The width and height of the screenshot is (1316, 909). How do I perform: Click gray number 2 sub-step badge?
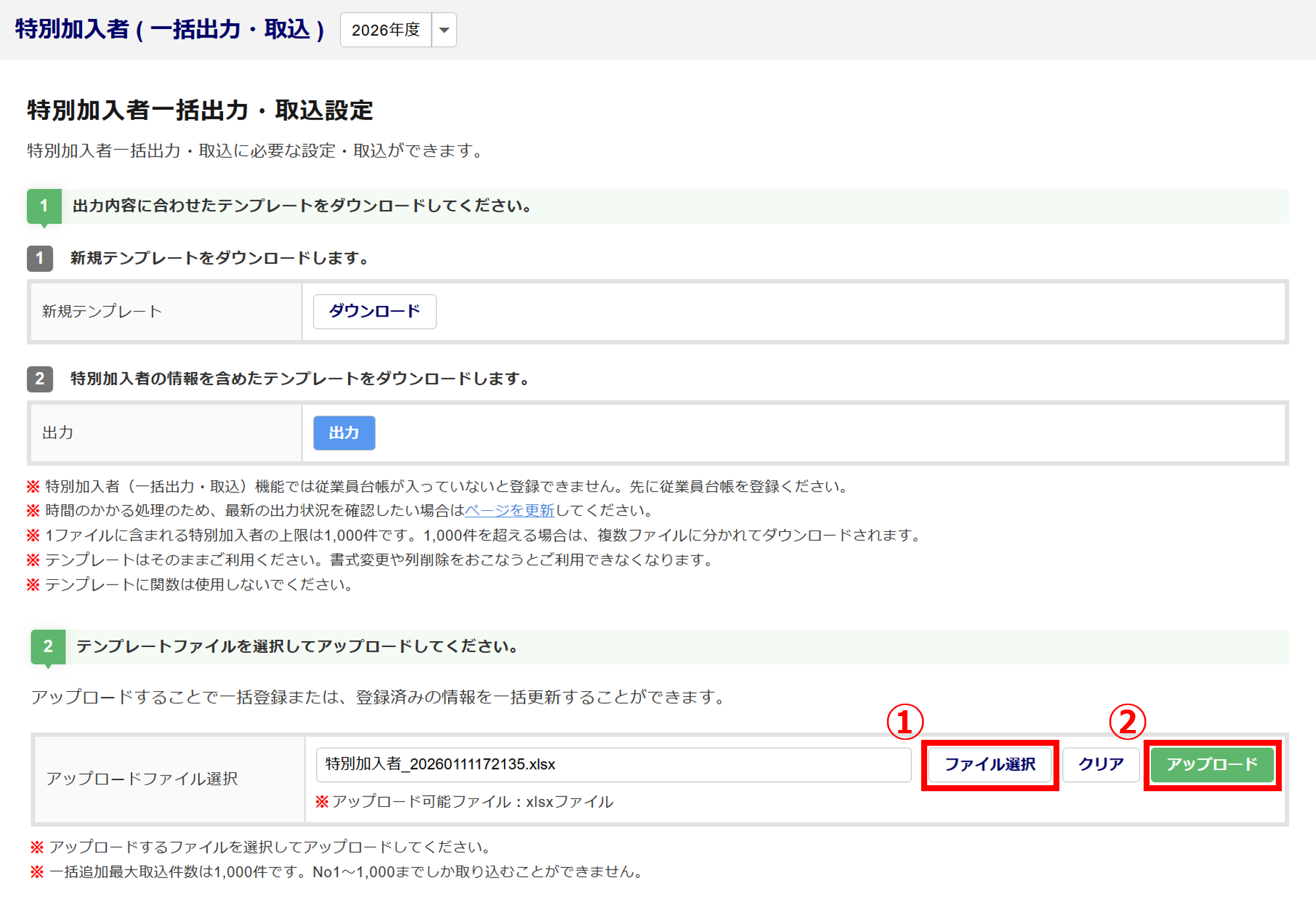click(x=40, y=378)
